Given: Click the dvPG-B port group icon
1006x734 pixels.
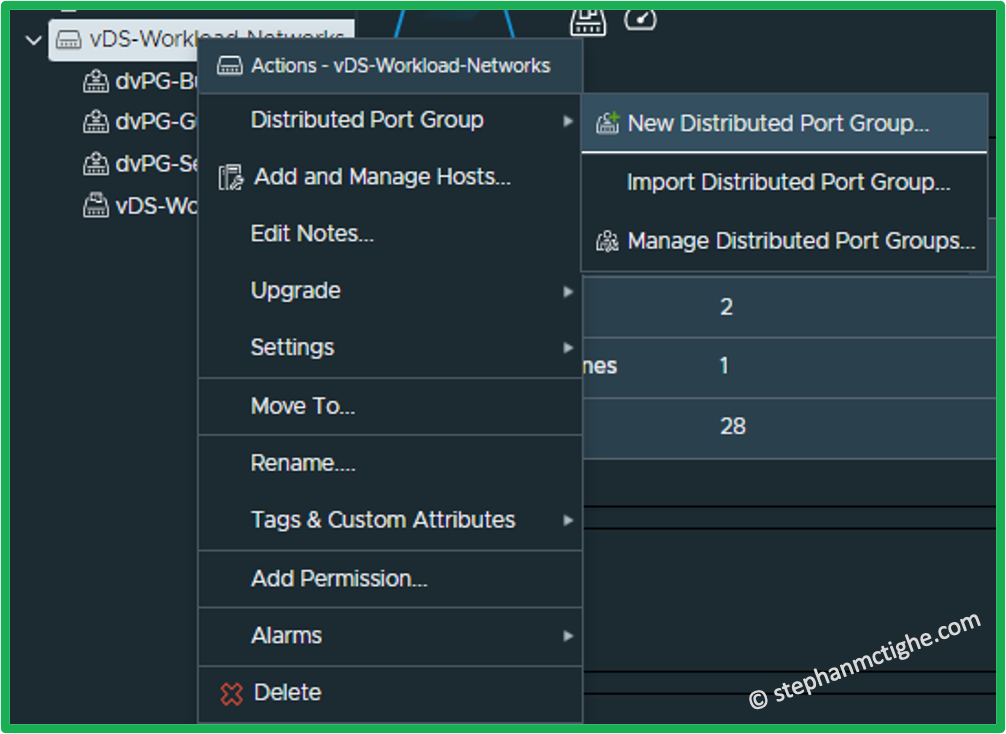Looking at the screenshot, I should click(x=97, y=81).
